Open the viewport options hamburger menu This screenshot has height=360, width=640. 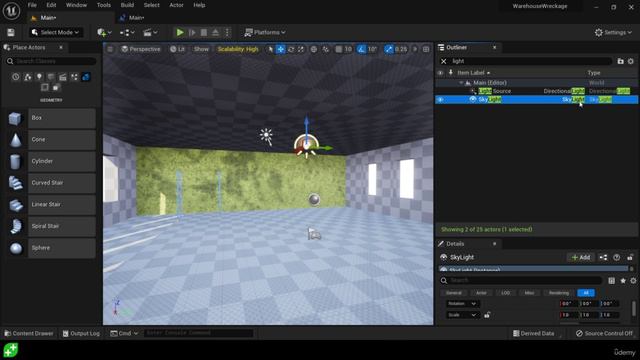pyautogui.click(x=110, y=49)
